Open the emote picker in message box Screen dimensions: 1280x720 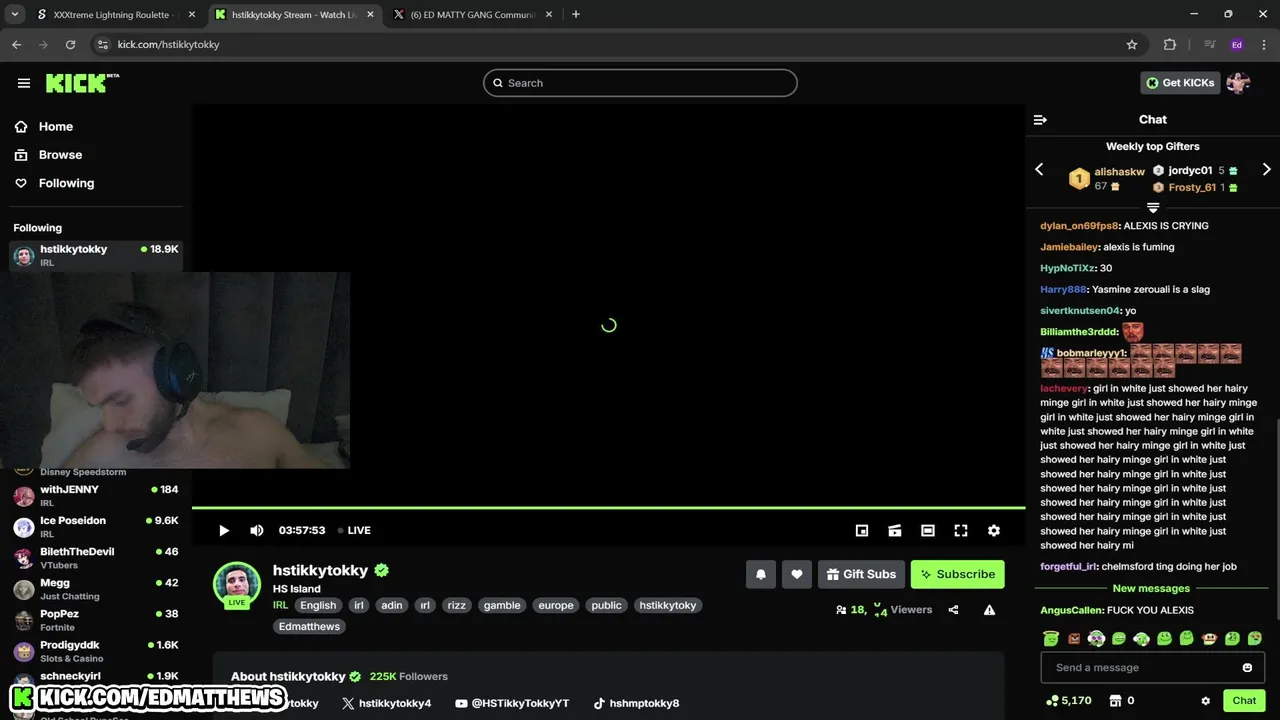[x=1247, y=668]
